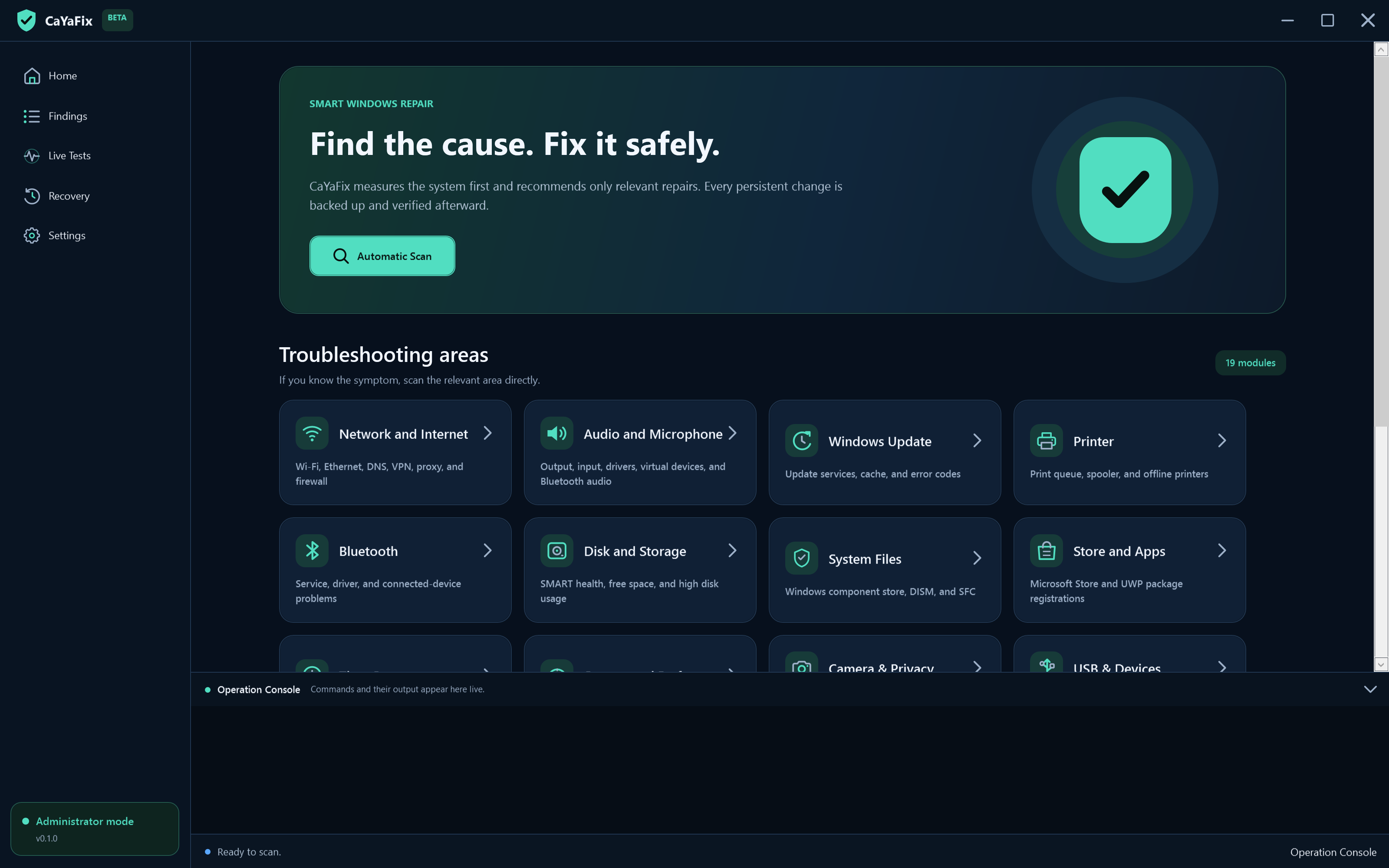This screenshot has width=1389, height=868.
Task: Click the Windows Update clock icon
Action: coord(802,441)
